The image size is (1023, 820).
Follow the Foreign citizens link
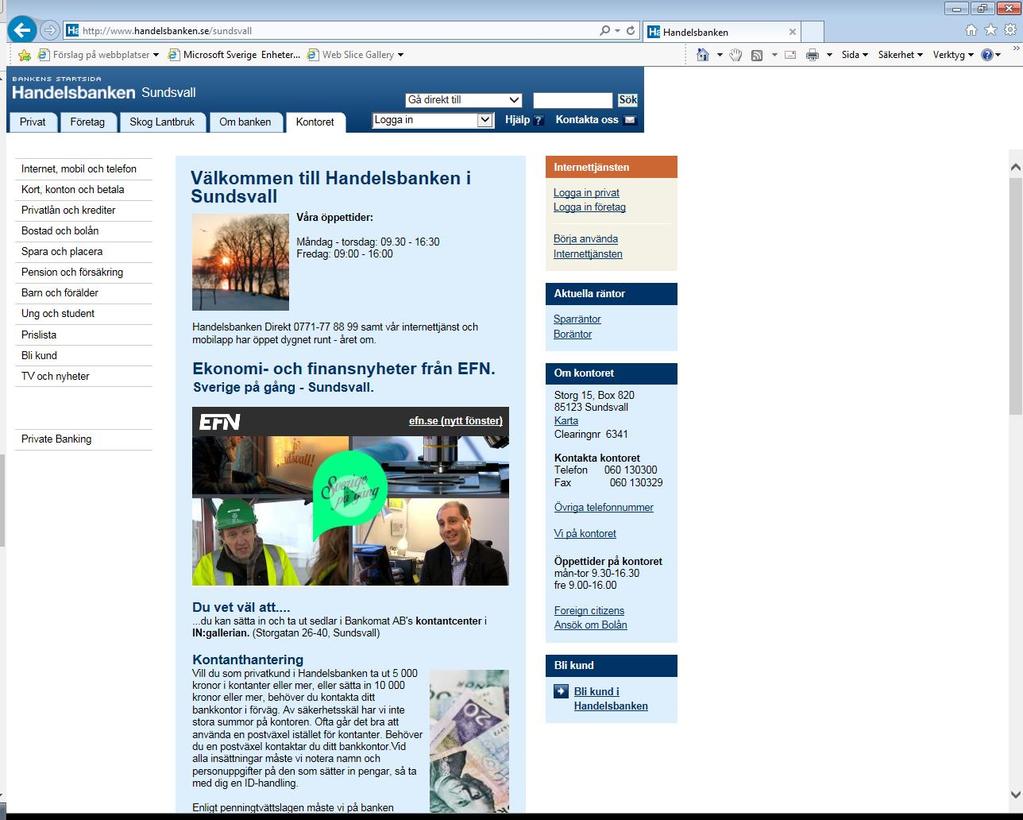tap(589, 611)
